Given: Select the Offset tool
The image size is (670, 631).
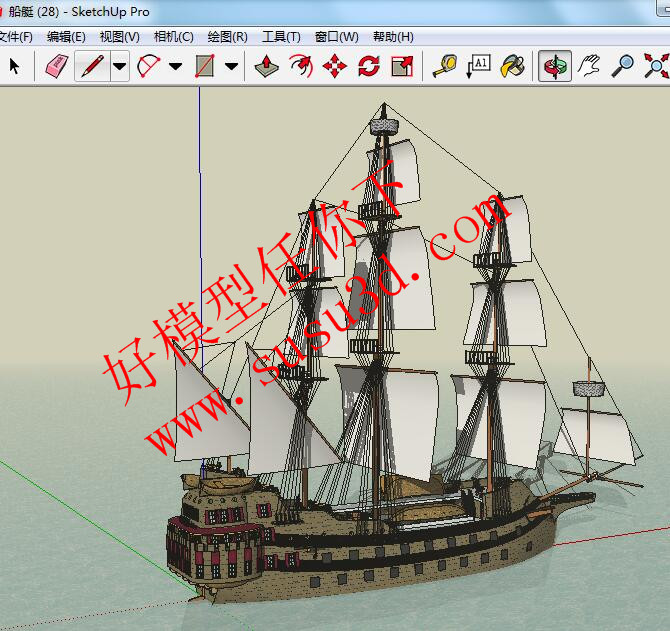Looking at the screenshot, I should (301, 66).
